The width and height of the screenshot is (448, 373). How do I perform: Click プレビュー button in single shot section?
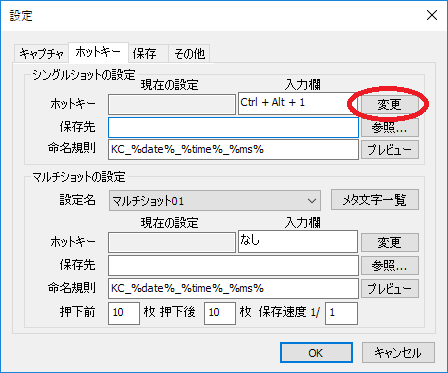(390, 150)
